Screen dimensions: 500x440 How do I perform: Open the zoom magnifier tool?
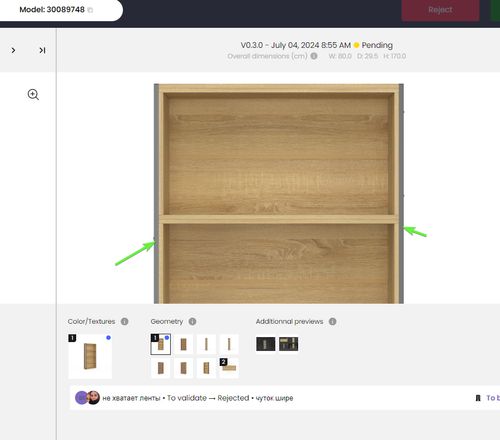pyautogui.click(x=33, y=95)
